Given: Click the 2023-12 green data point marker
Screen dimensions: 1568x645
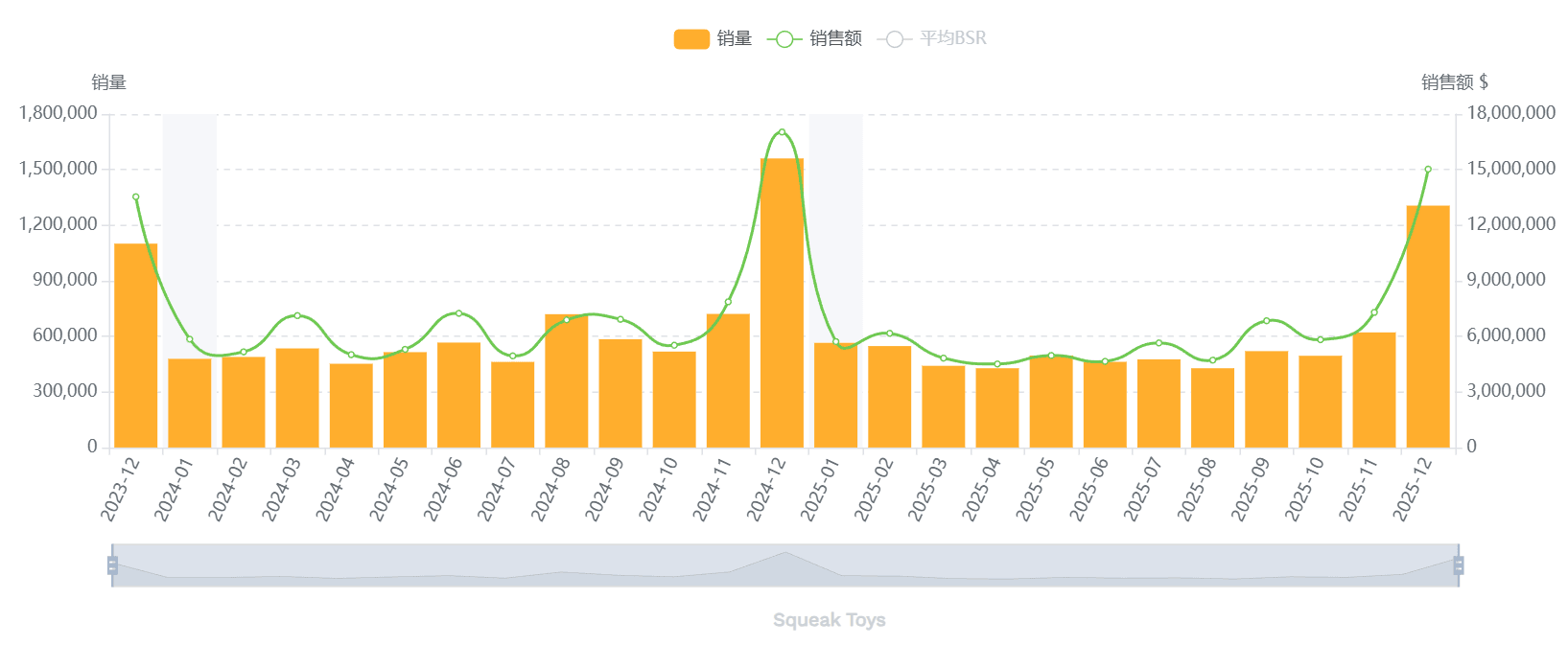Looking at the screenshot, I should [x=135, y=197].
